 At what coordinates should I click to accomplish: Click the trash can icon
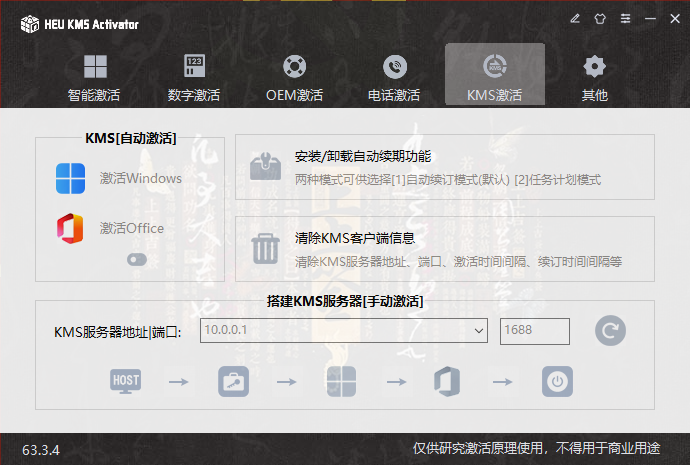tap(265, 249)
